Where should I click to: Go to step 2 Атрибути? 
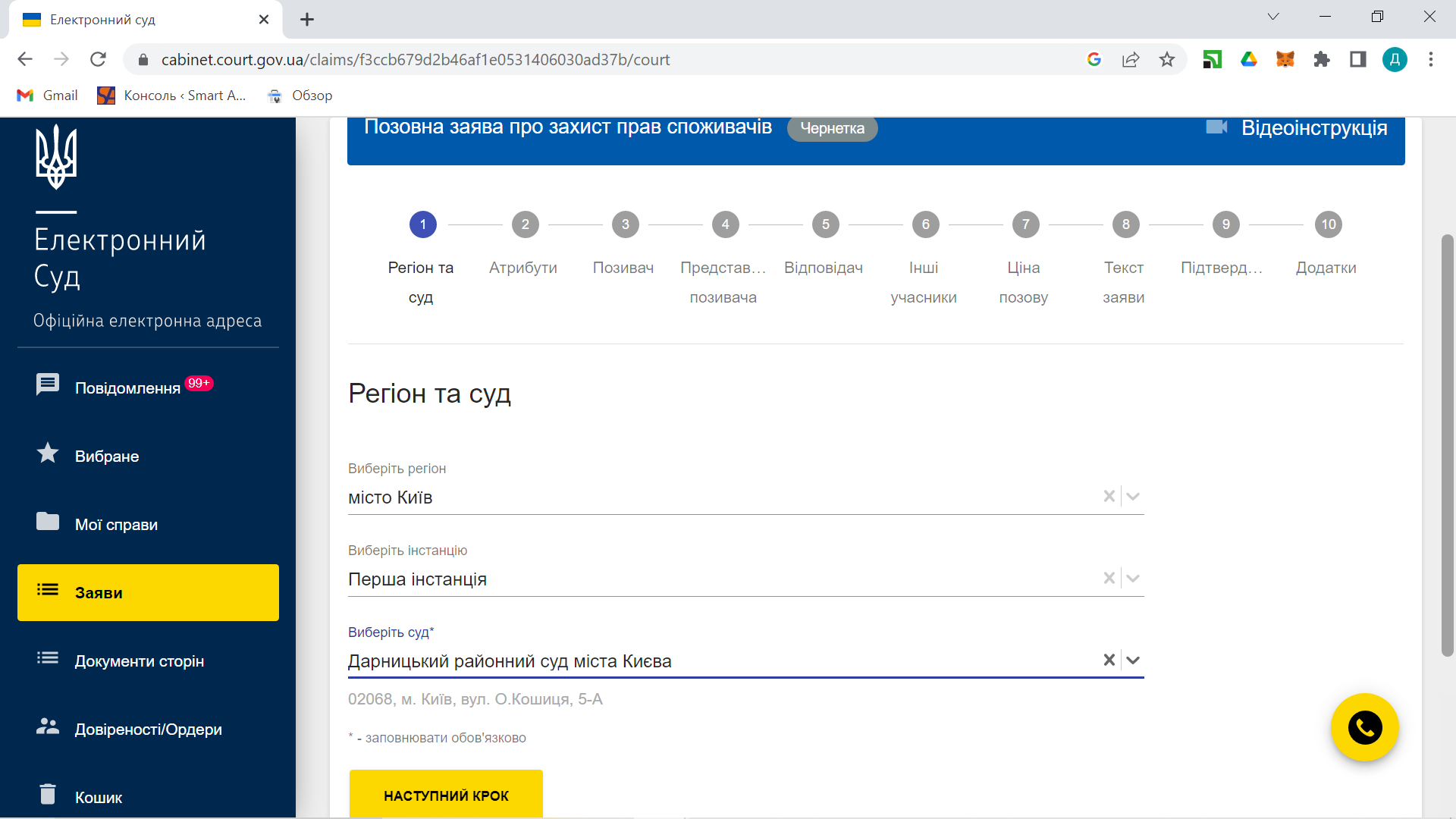525,224
